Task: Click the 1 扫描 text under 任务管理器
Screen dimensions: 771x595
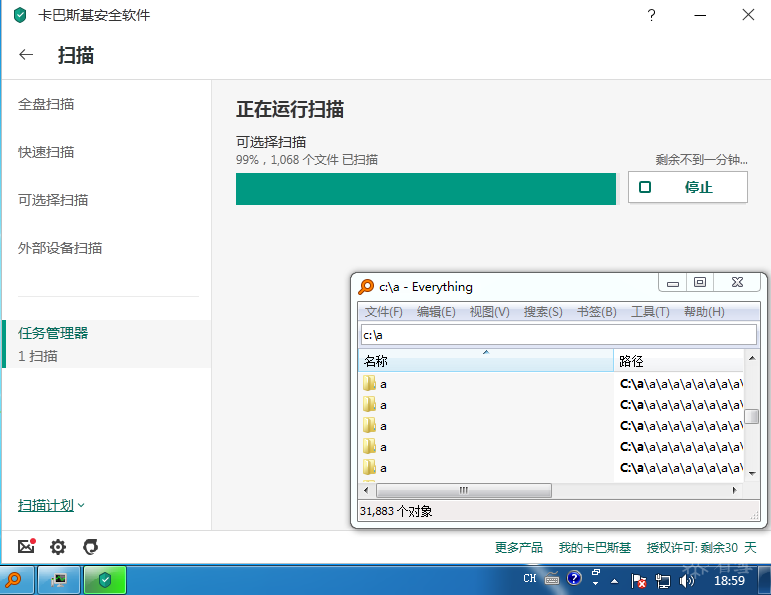Action: tap(38, 356)
